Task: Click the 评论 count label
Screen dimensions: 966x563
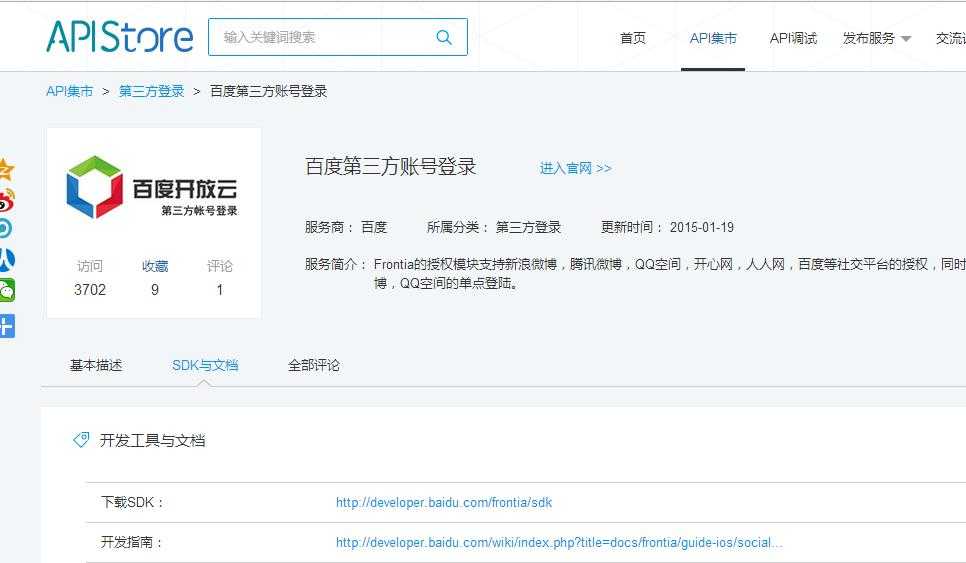Action: (219, 266)
